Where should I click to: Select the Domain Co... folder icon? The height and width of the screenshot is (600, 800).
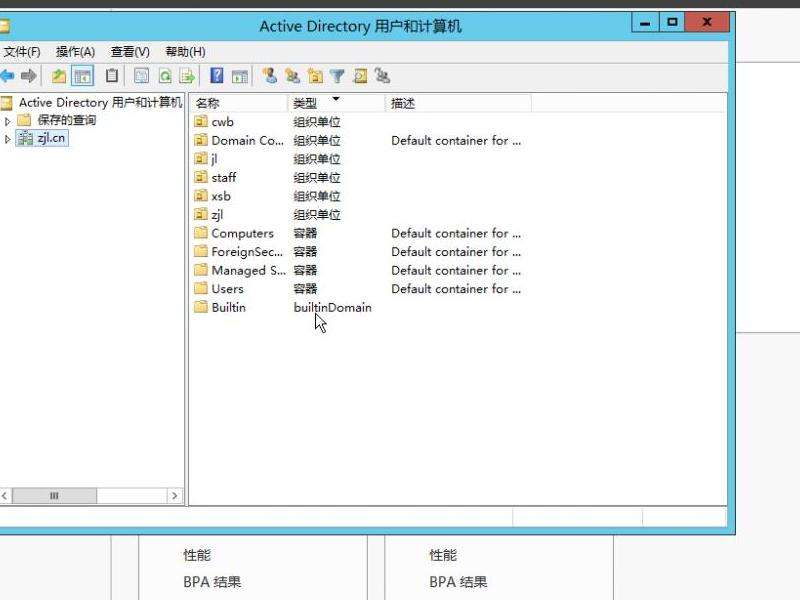tap(201, 140)
